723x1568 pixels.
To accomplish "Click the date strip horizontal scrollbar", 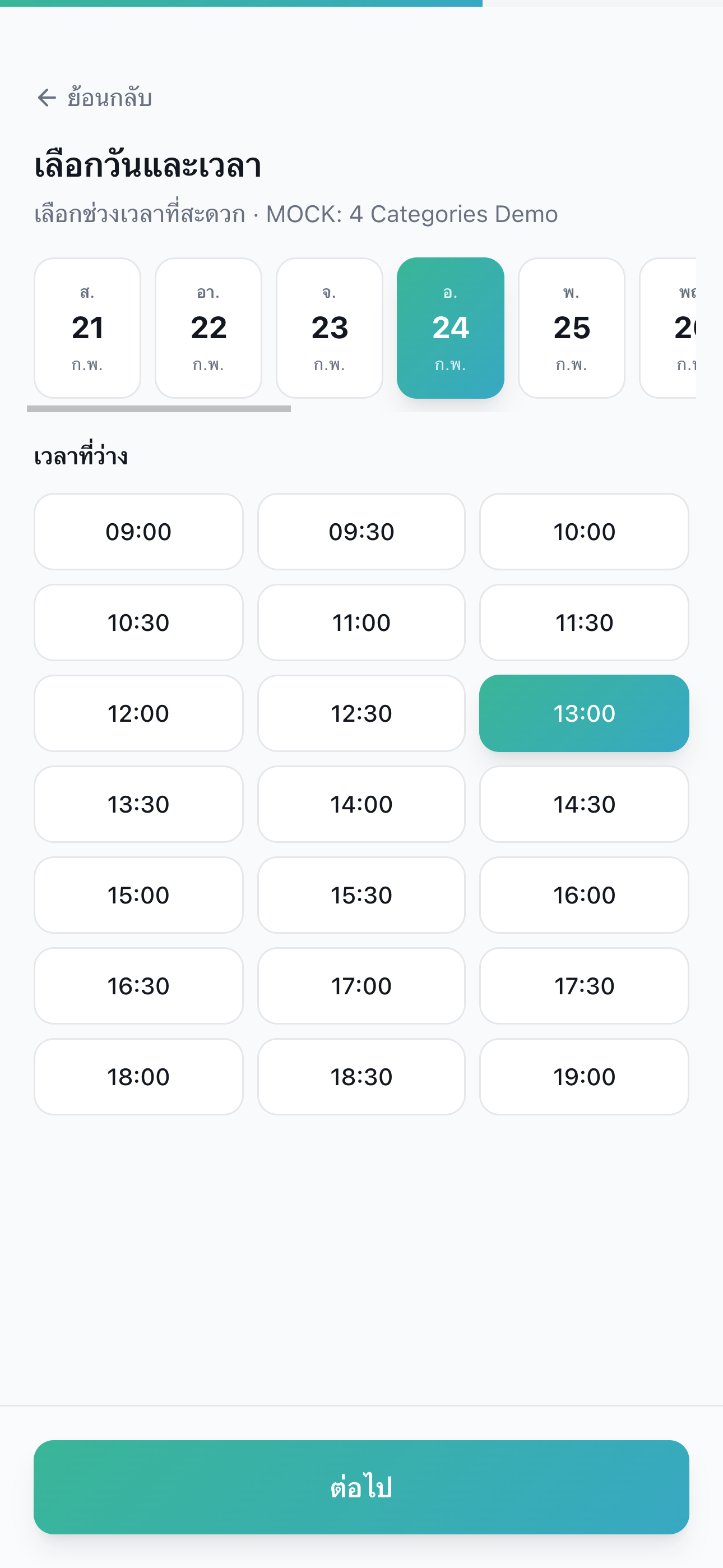I will point(159,409).
